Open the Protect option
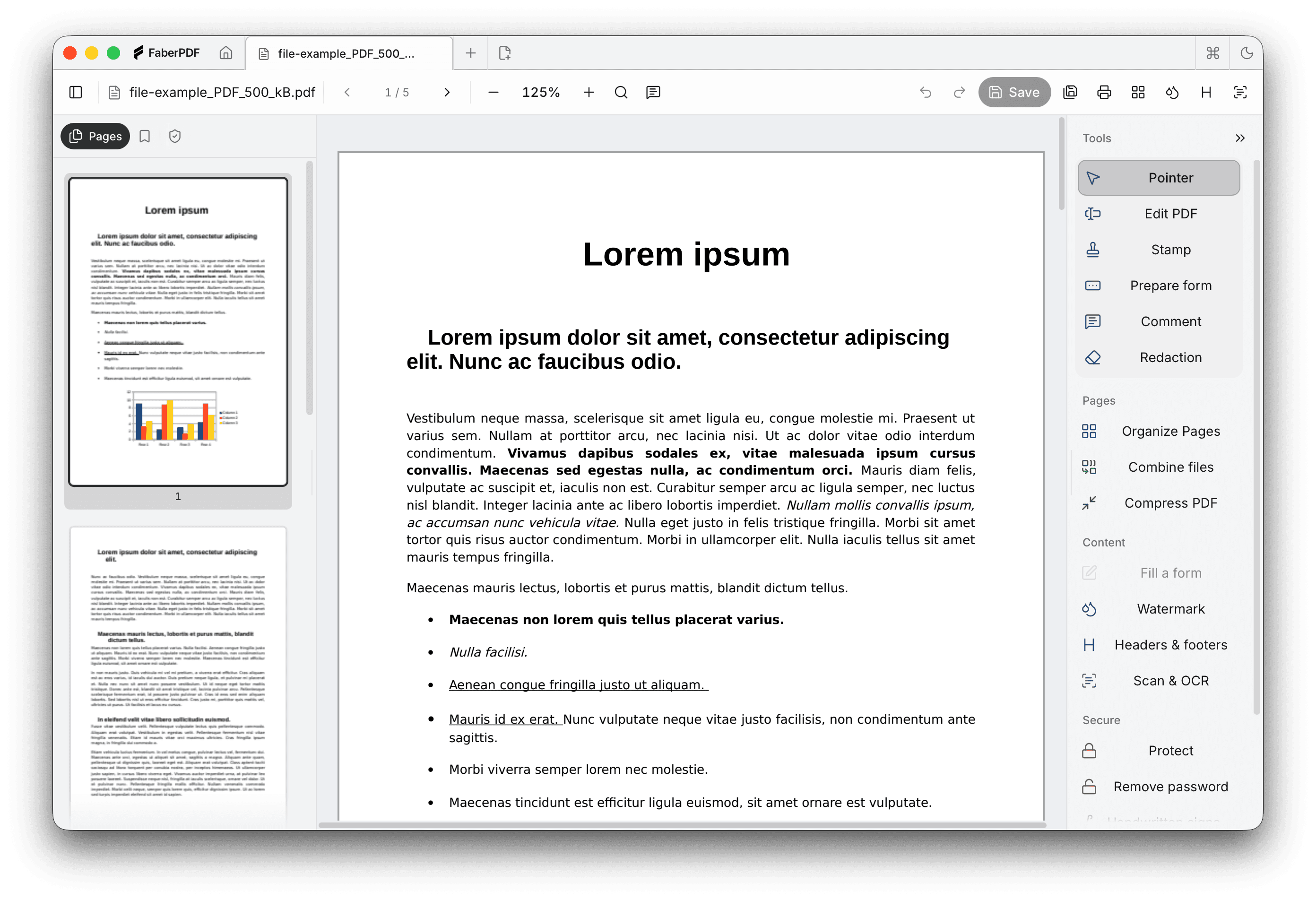The height and width of the screenshot is (900, 1316). 1159,751
